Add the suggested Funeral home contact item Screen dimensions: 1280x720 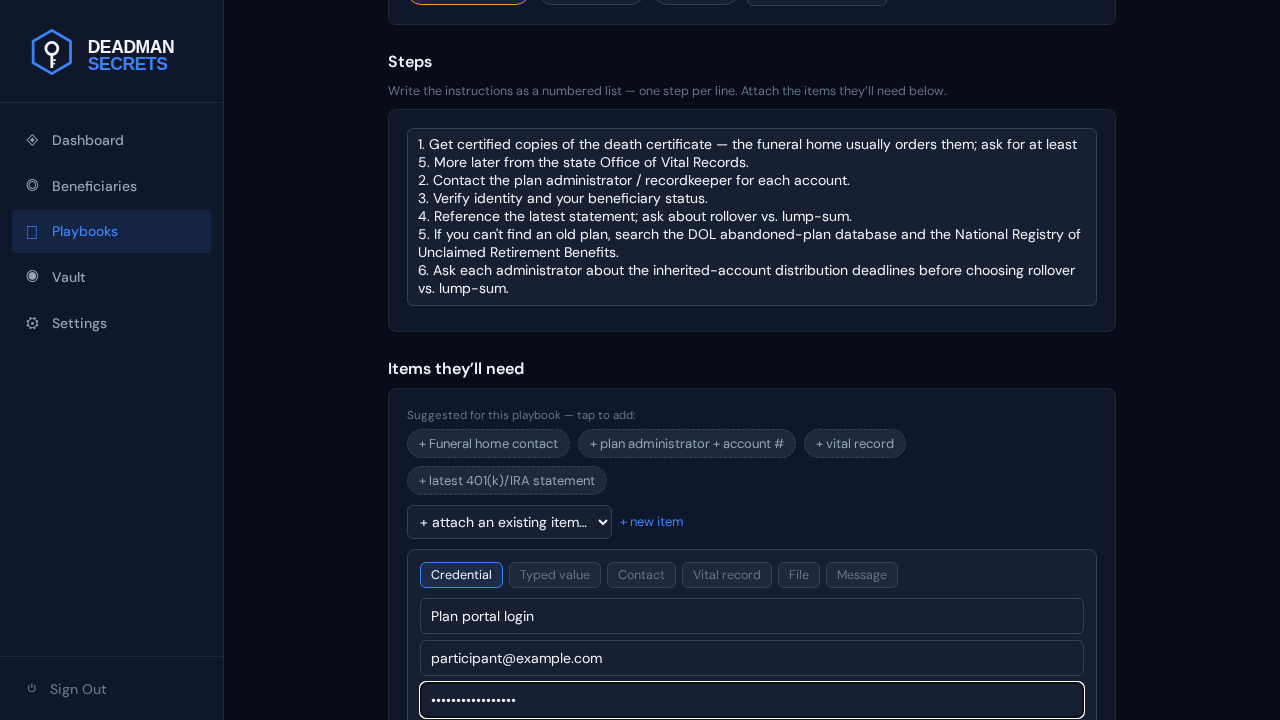point(488,444)
